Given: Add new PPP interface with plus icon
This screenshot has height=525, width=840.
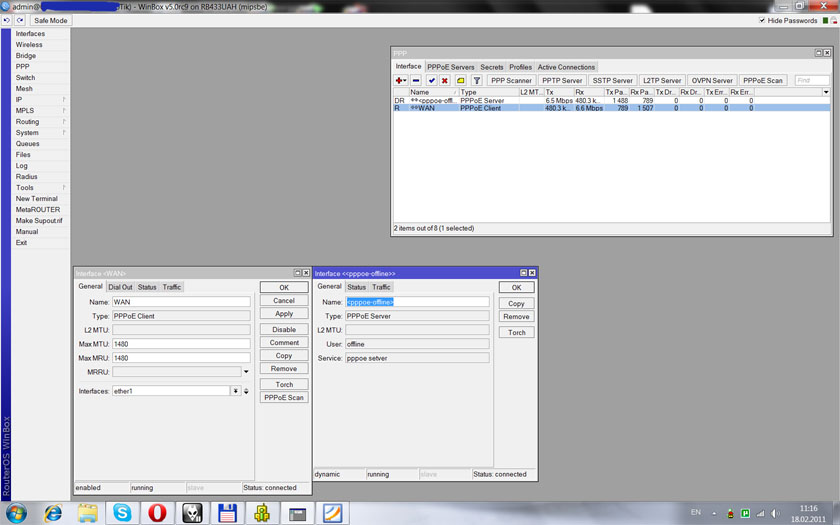Looking at the screenshot, I should (399, 80).
